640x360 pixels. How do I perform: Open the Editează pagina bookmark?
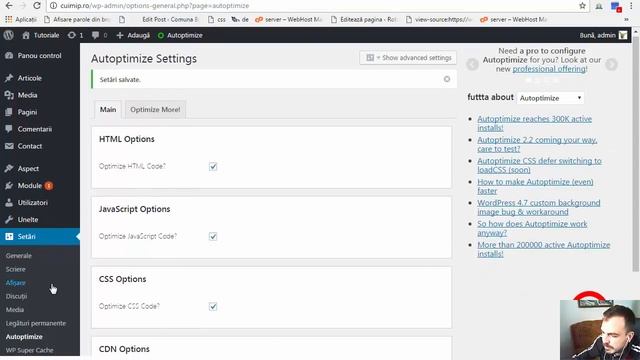point(364,19)
